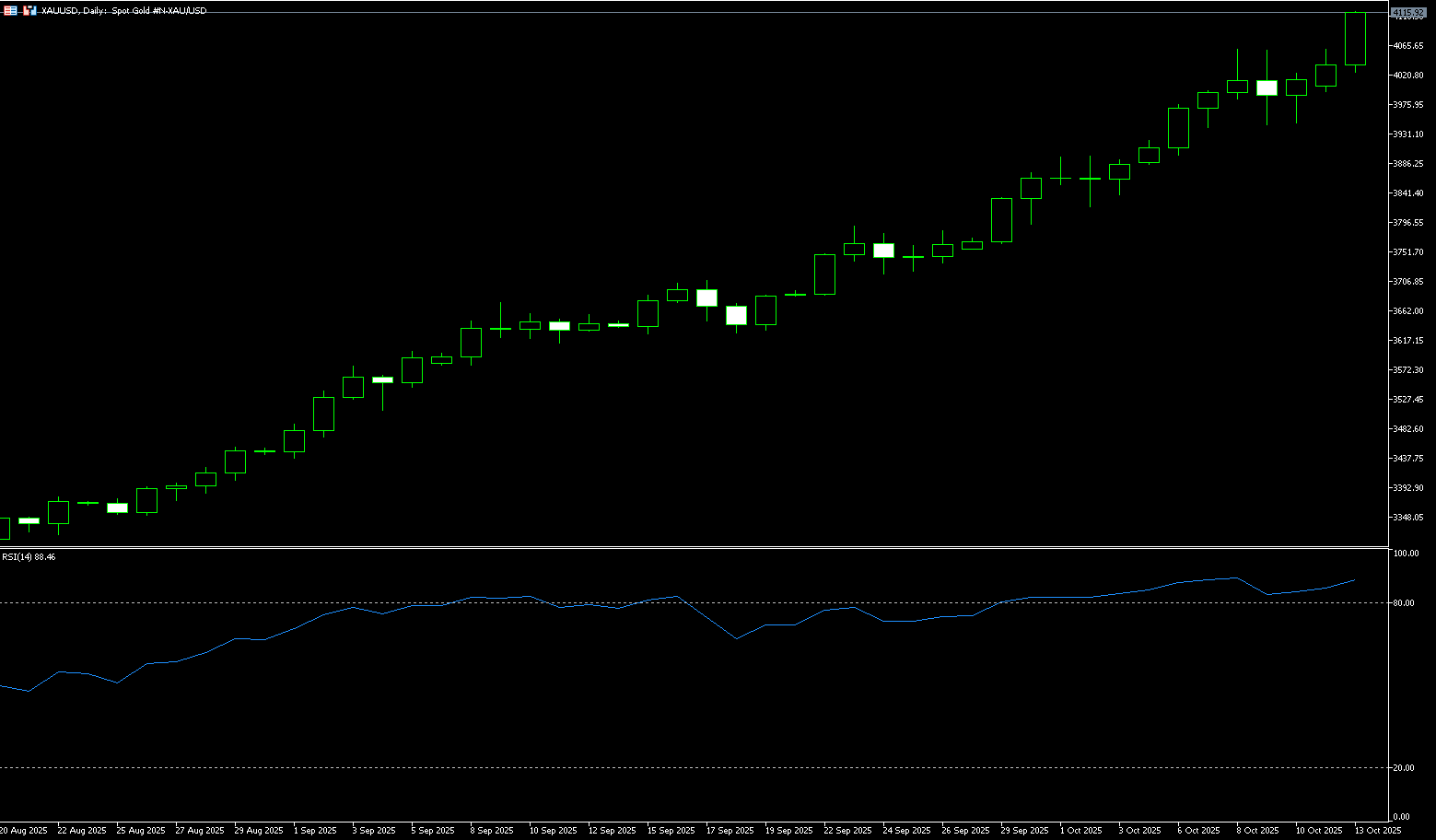Open the Depth of Market icon
1436x840 pixels.
click(x=30, y=10)
